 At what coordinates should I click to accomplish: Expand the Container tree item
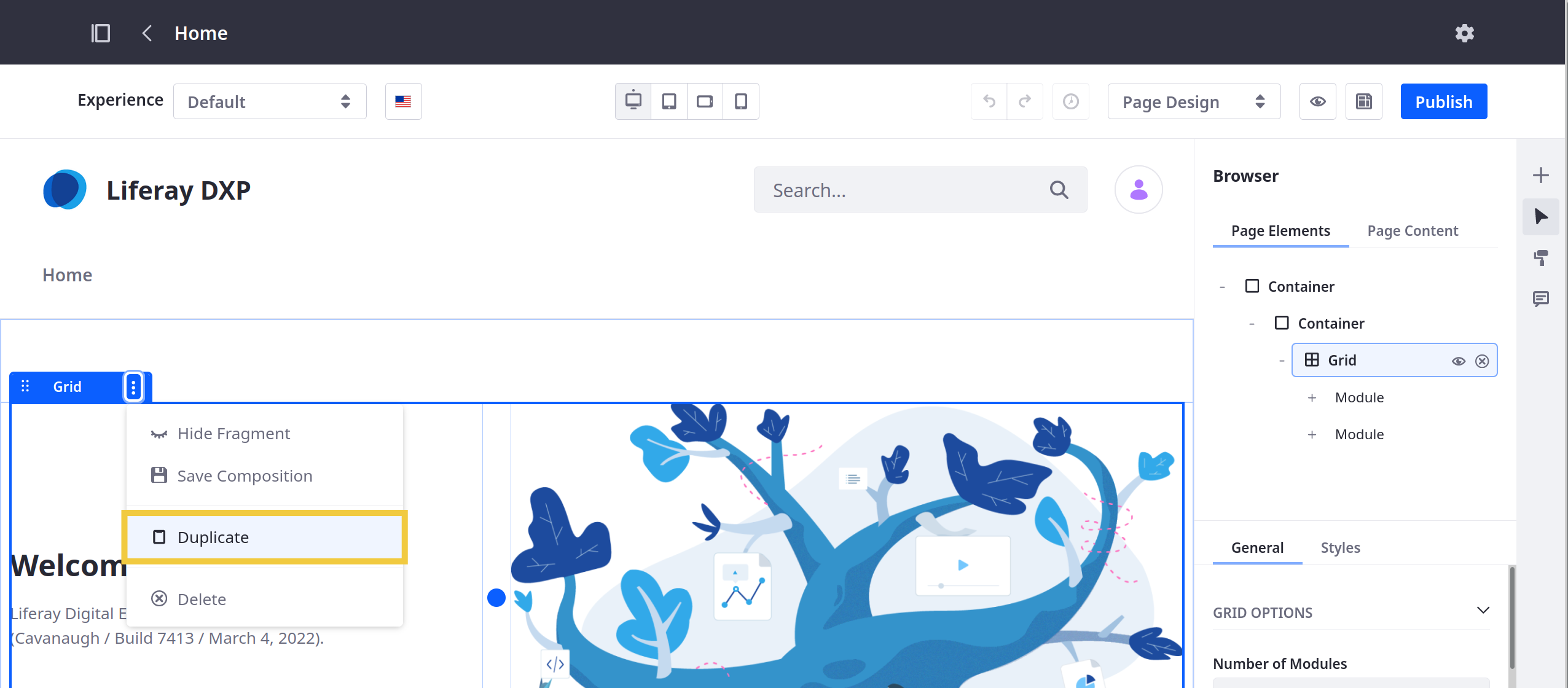pos(1224,286)
